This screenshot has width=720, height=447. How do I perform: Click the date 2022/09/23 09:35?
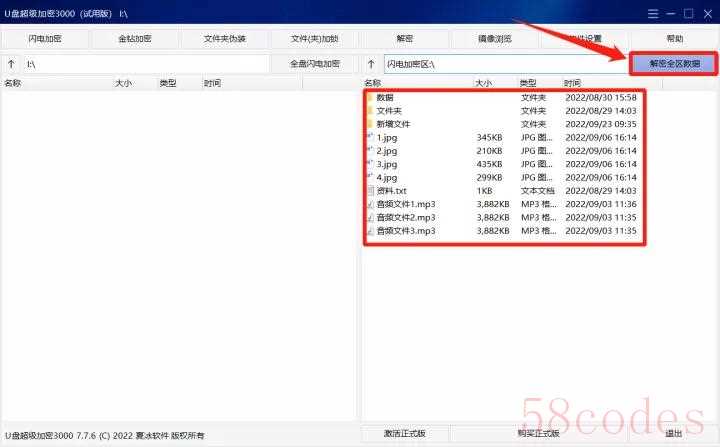(x=601, y=124)
